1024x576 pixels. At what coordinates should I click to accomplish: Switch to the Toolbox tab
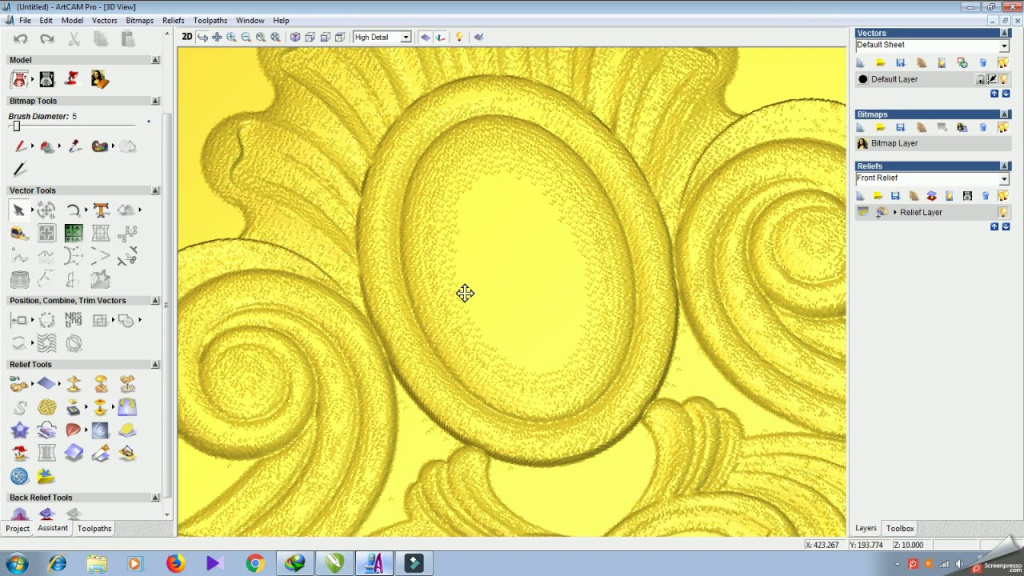900,528
